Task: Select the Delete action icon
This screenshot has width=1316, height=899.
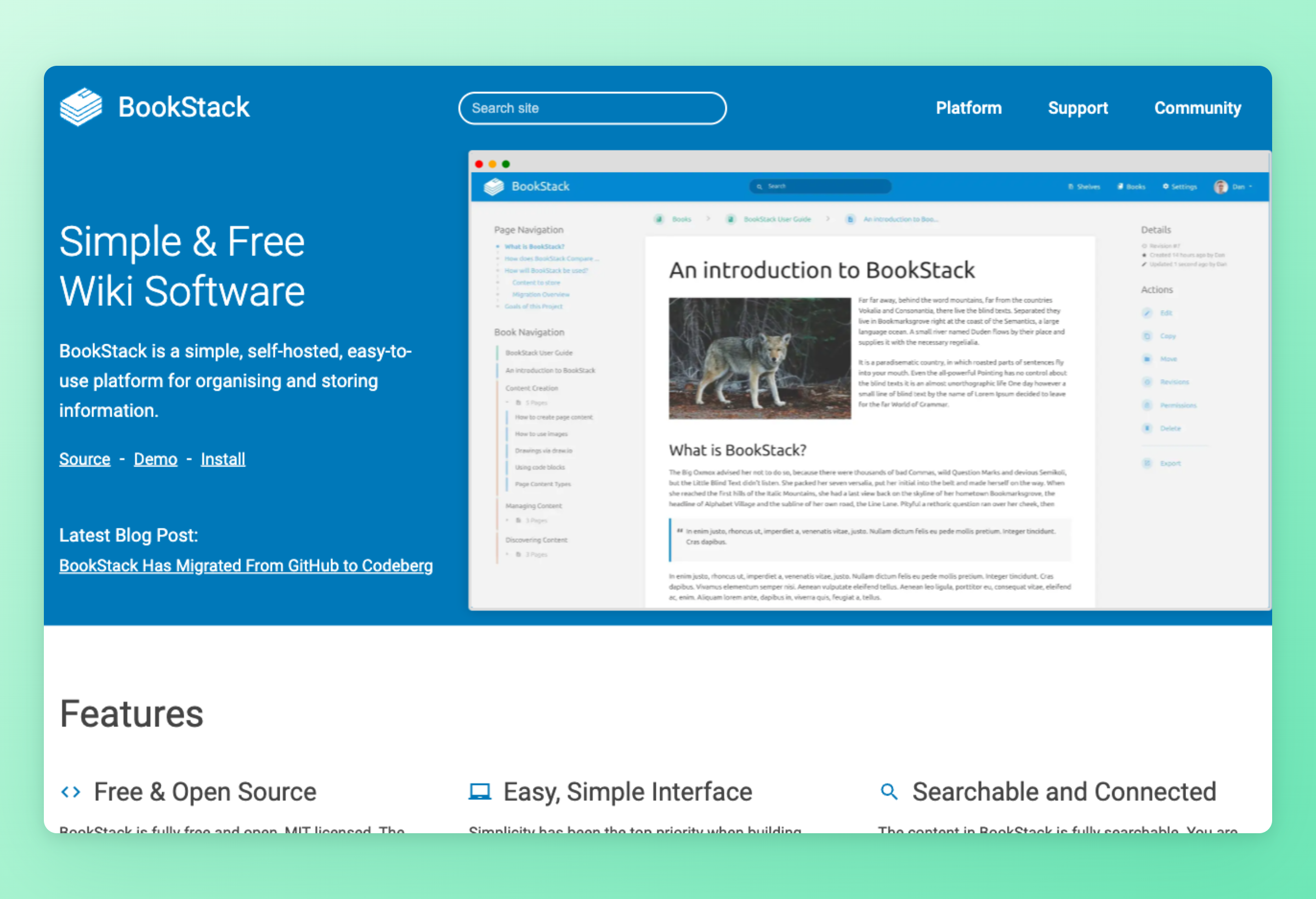Action: coord(1147,429)
